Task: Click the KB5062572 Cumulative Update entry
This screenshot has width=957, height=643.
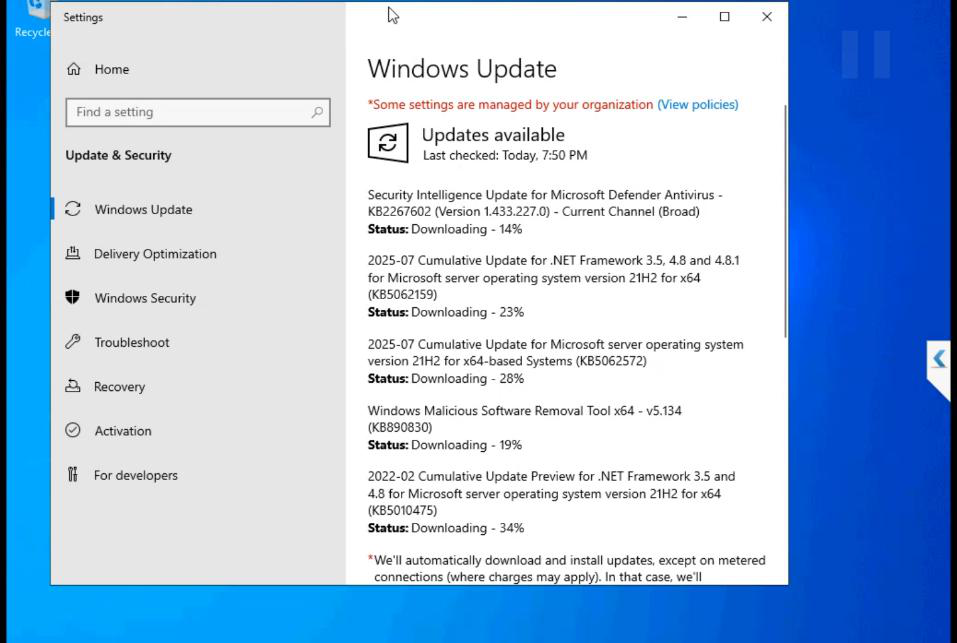Action: [555, 353]
